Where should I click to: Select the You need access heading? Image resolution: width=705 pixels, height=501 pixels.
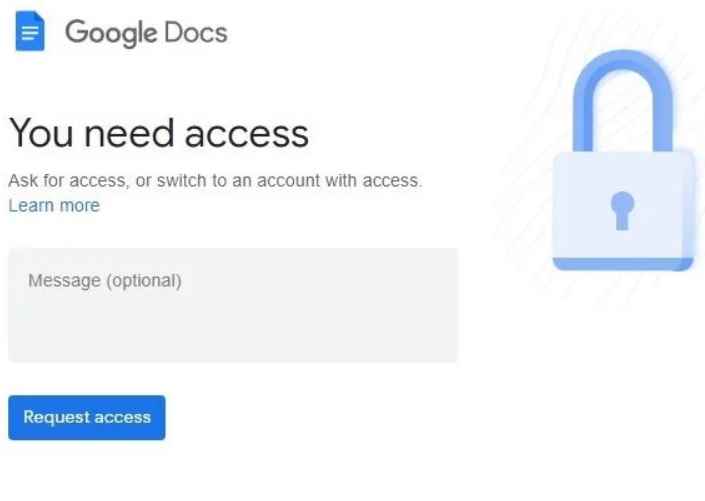(159, 133)
